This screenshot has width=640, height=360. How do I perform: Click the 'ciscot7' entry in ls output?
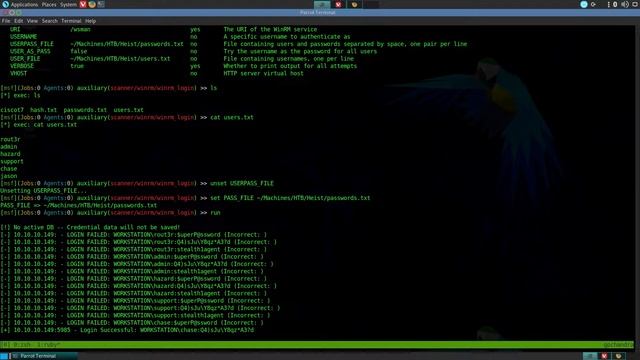click(12, 110)
